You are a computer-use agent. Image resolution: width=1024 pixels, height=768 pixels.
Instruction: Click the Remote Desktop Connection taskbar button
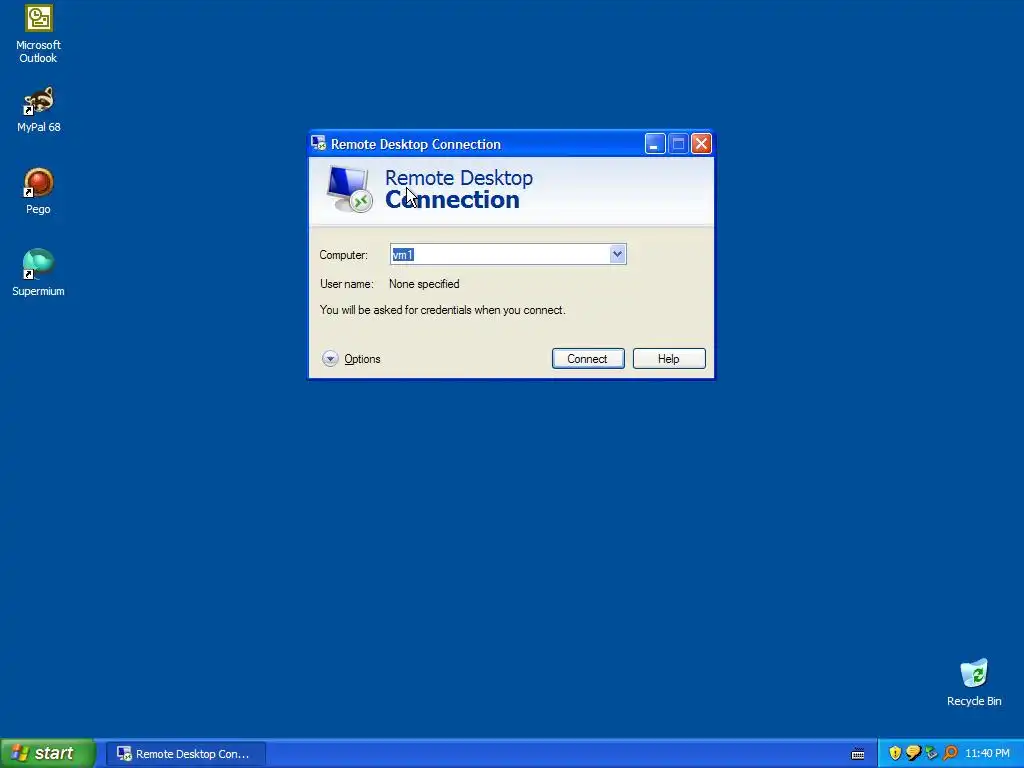tap(186, 754)
